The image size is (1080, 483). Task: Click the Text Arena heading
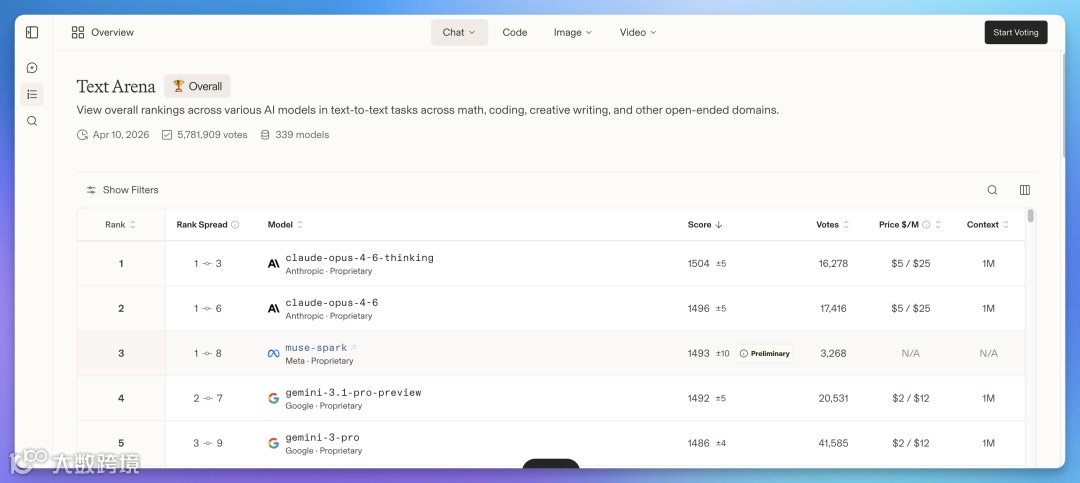tap(116, 86)
